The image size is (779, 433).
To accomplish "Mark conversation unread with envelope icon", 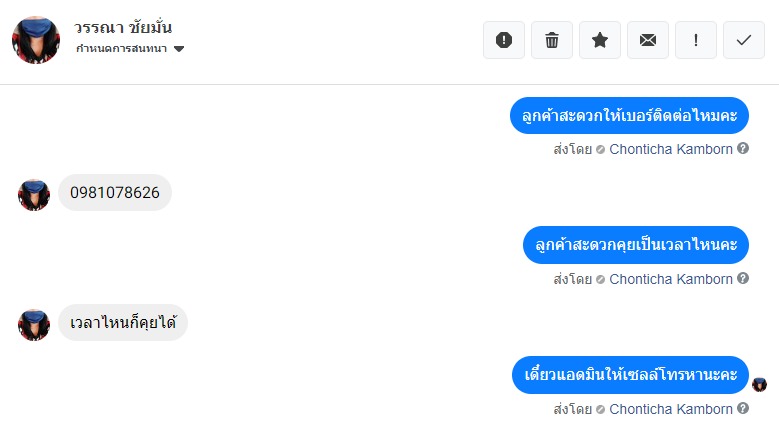I will click(648, 40).
